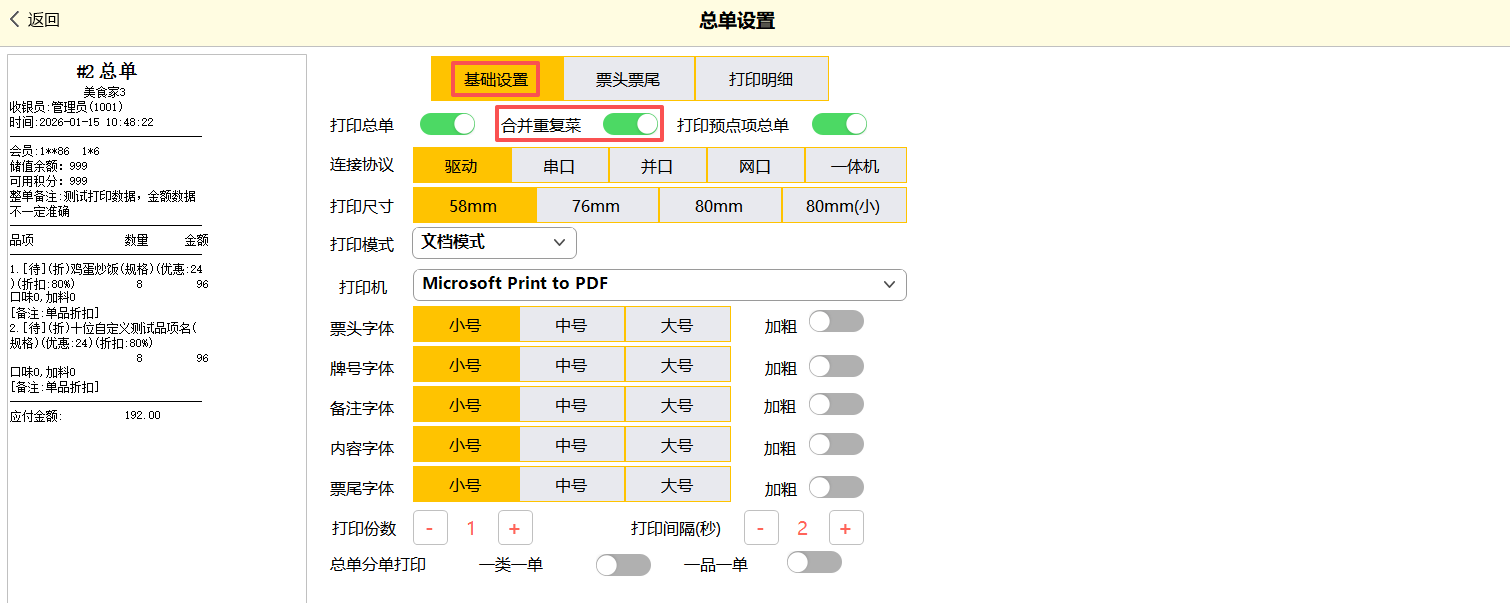Enable the 一类一单 split printing switch
Image resolution: width=1510 pixels, height=603 pixels.
[622, 565]
